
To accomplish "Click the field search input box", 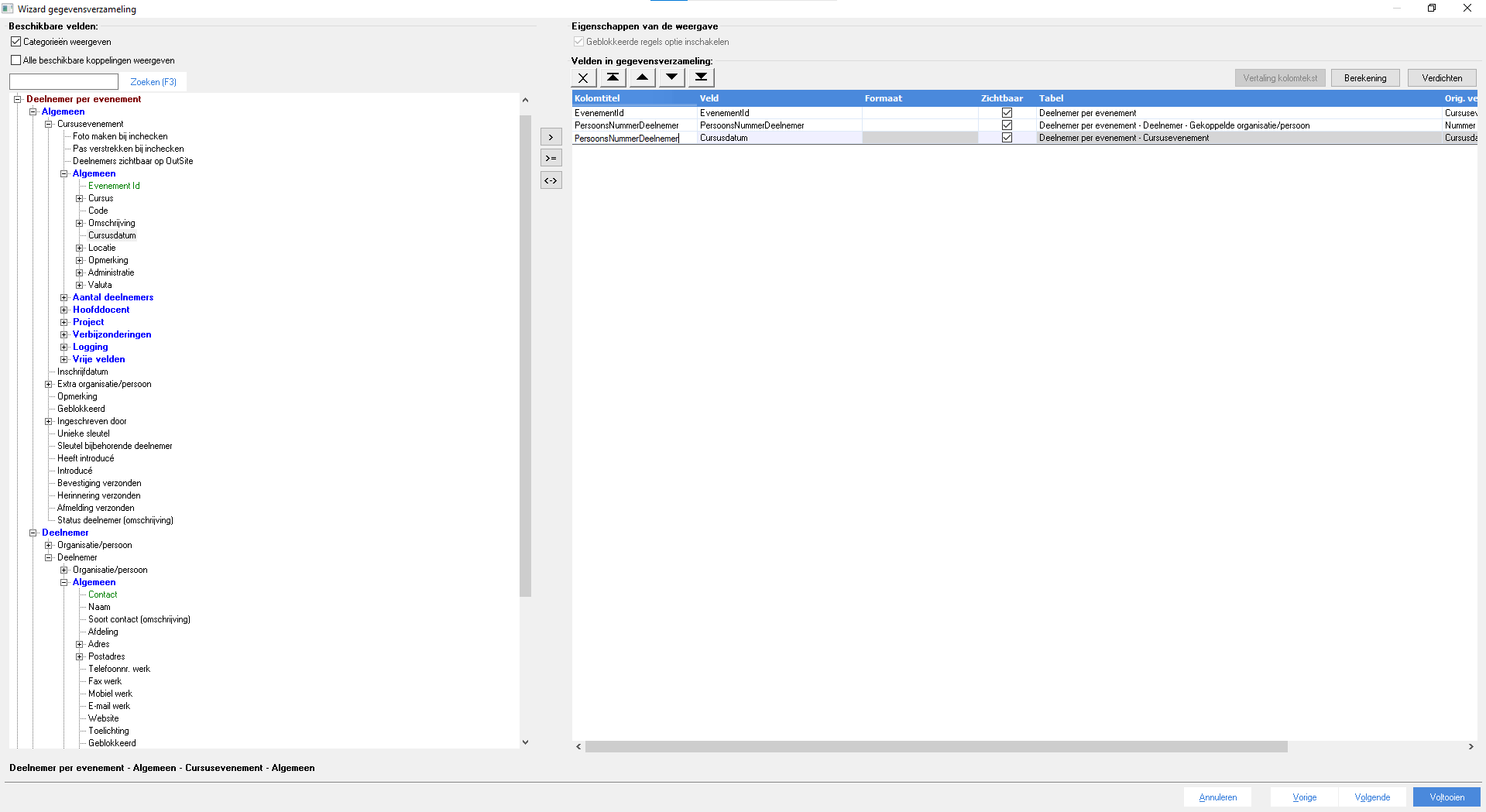I will pyautogui.click(x=63, y=82).
